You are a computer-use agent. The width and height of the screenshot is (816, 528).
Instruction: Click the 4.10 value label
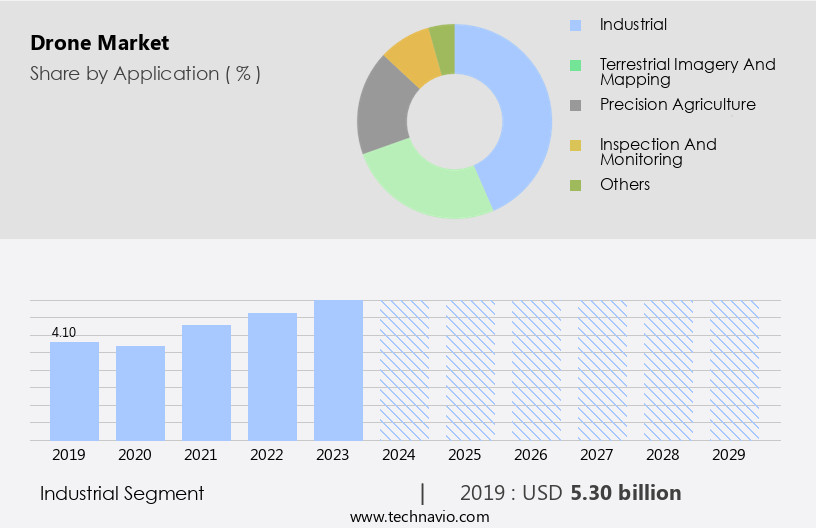pos(63,332)
